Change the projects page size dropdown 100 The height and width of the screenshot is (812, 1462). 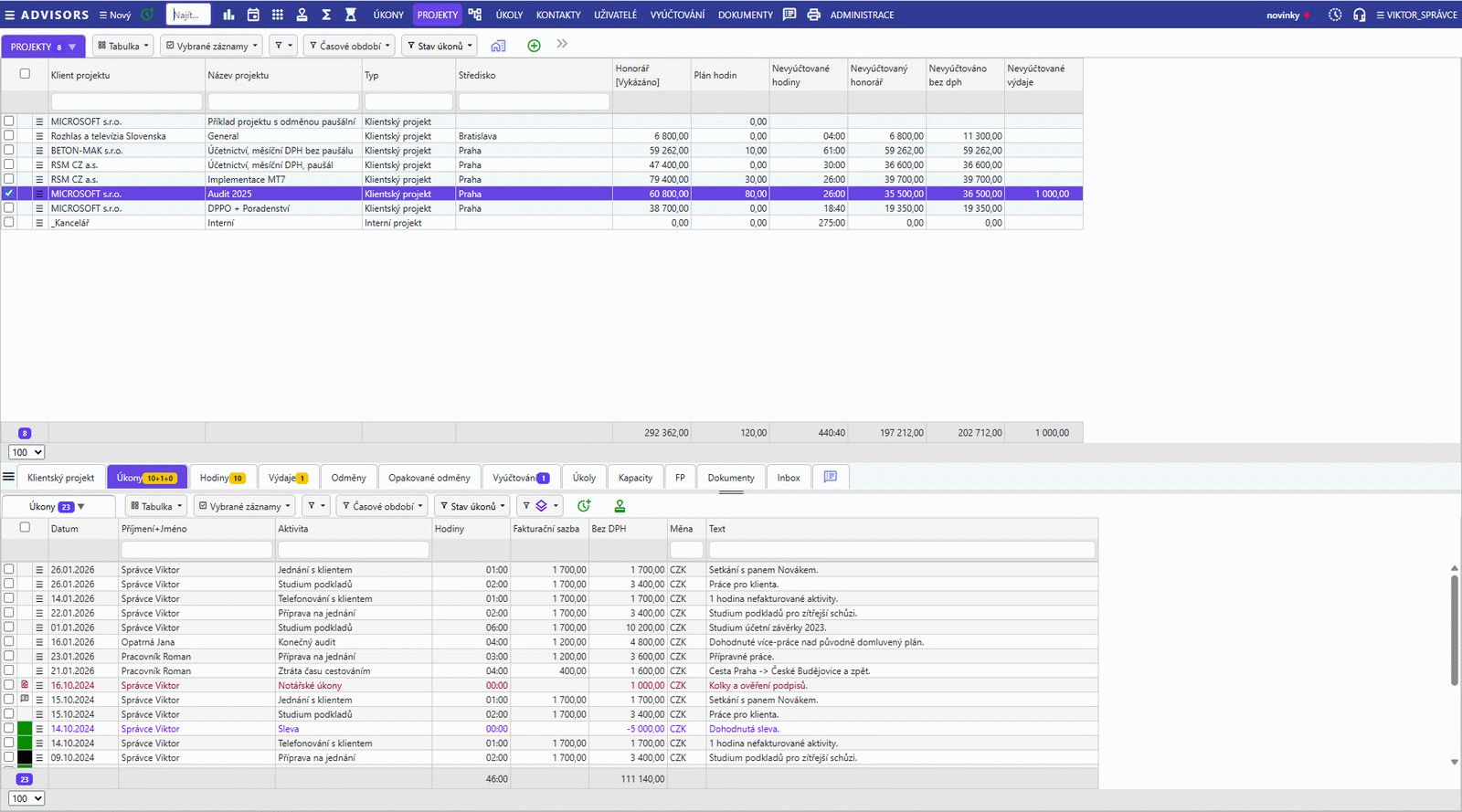(26, 452)
